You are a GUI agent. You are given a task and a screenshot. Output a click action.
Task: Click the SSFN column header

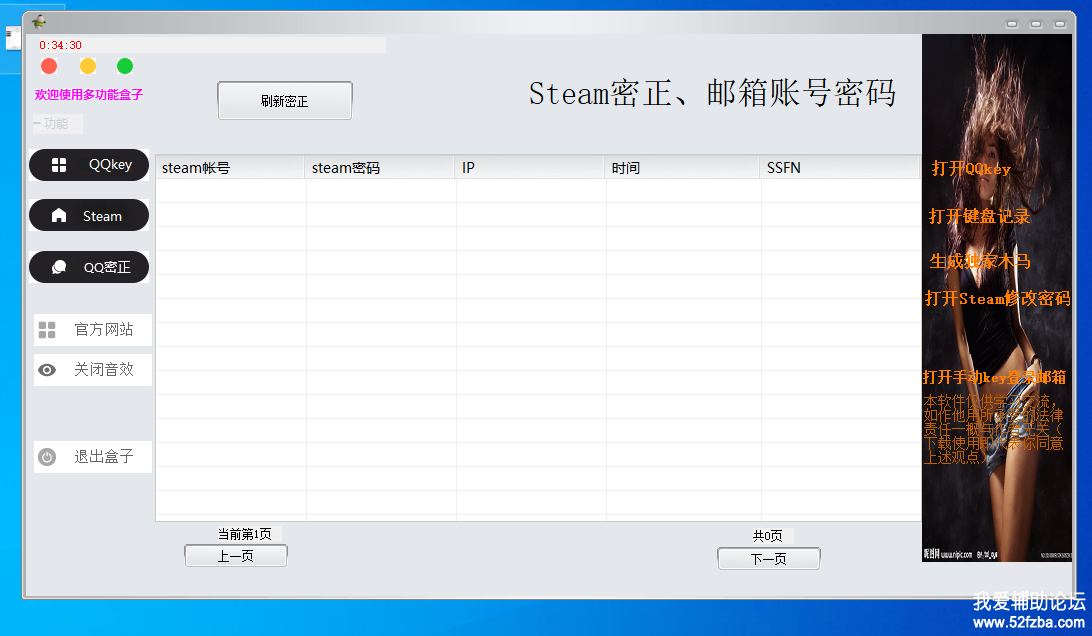[840, 168]
